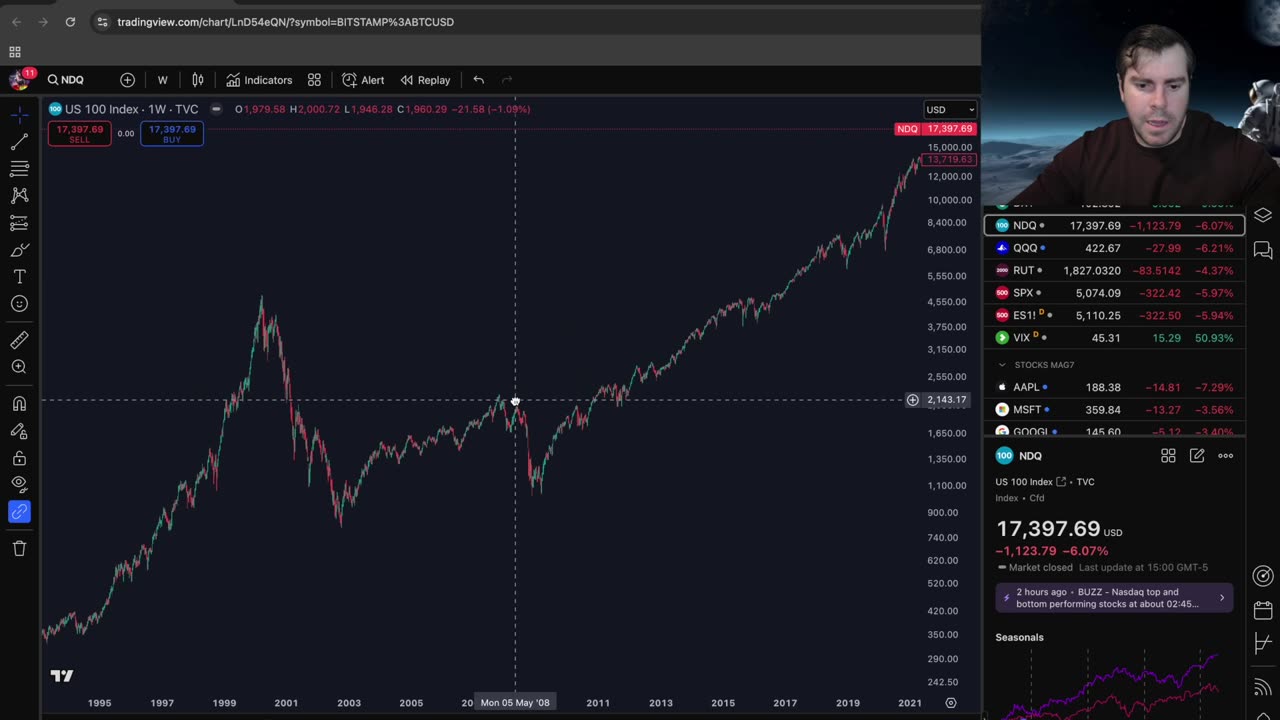Image resolution: width=1280 pixels, height=720 pixels.
Task: Open the chats speech bubble icon
Action: click(x=1263, y=250)
